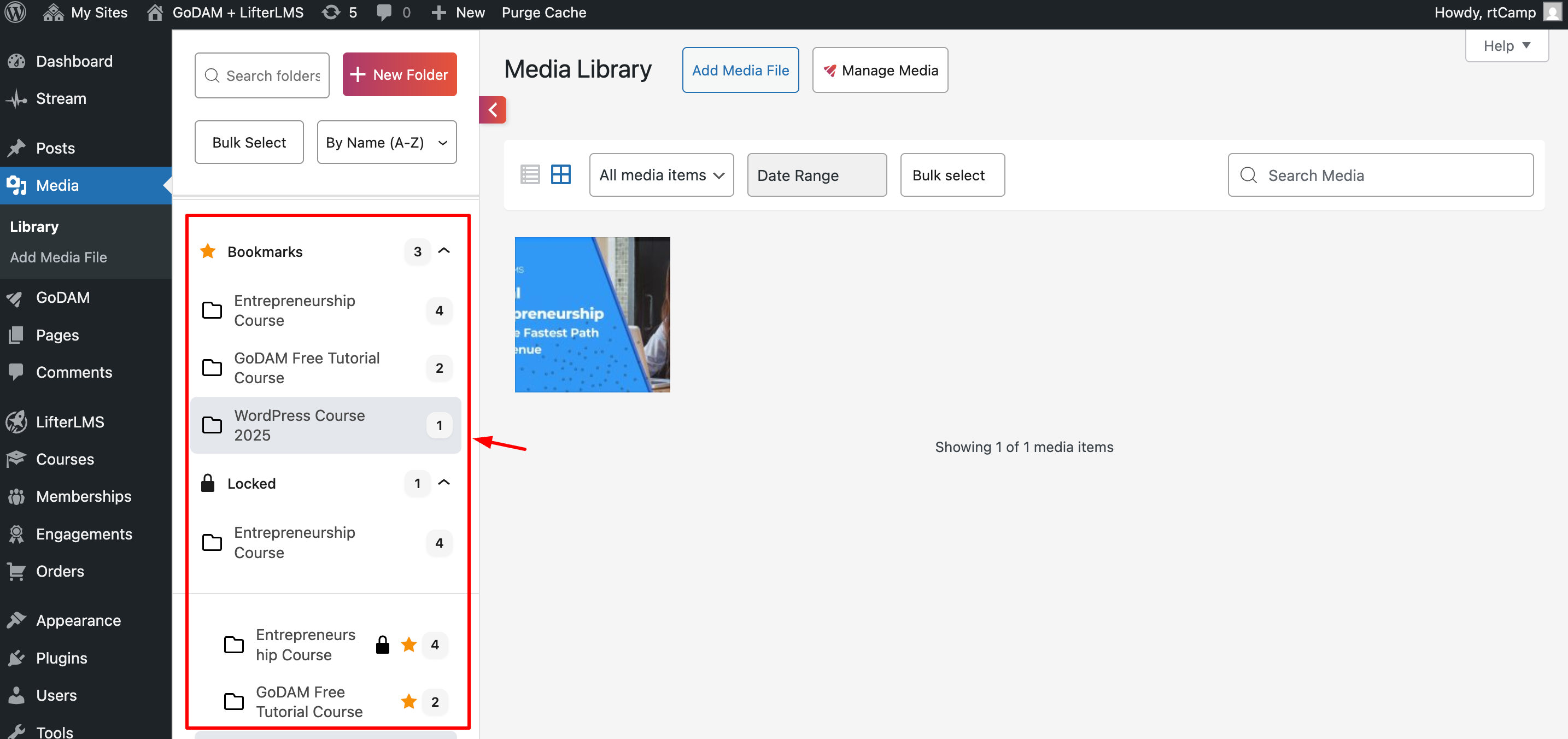Click the Manage Media button
Viewport: 1568px width, 739px height.
880,71
